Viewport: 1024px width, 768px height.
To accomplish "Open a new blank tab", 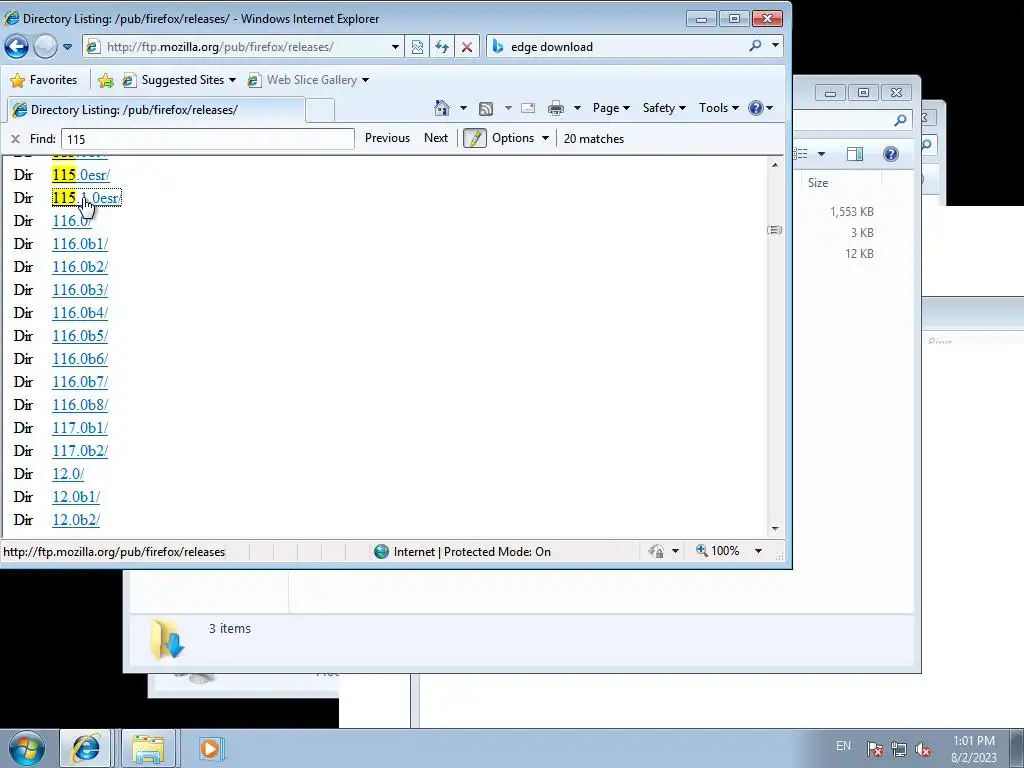I will [x=320, y=110].
